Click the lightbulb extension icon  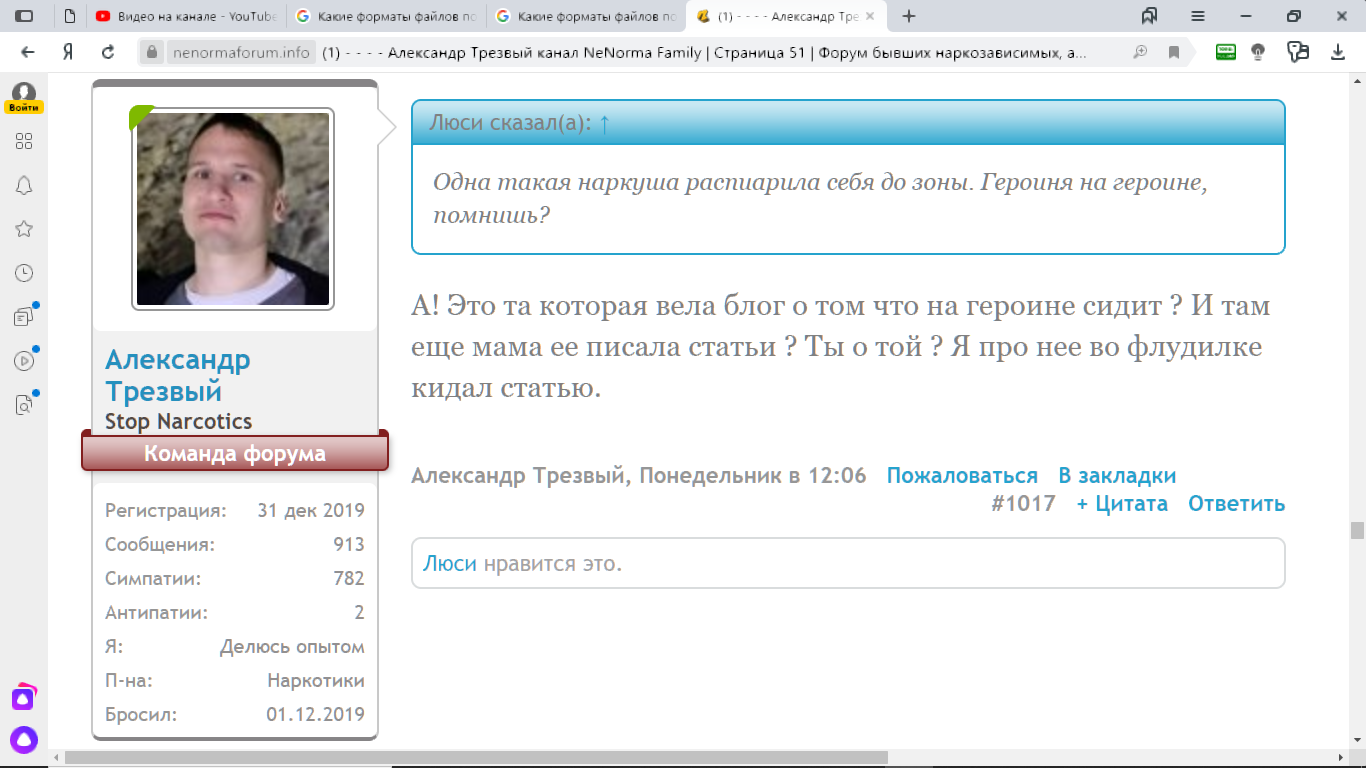1258,51
